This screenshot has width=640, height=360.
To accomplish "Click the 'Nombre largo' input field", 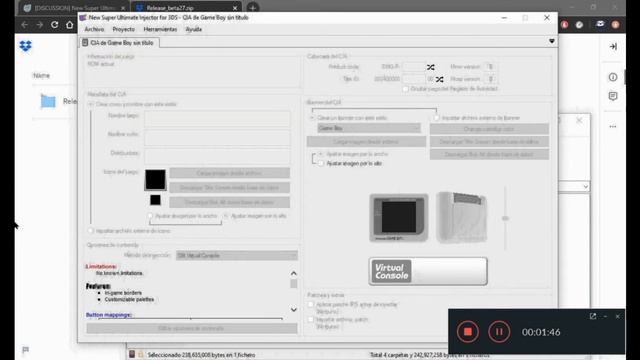I will (217, 119).
